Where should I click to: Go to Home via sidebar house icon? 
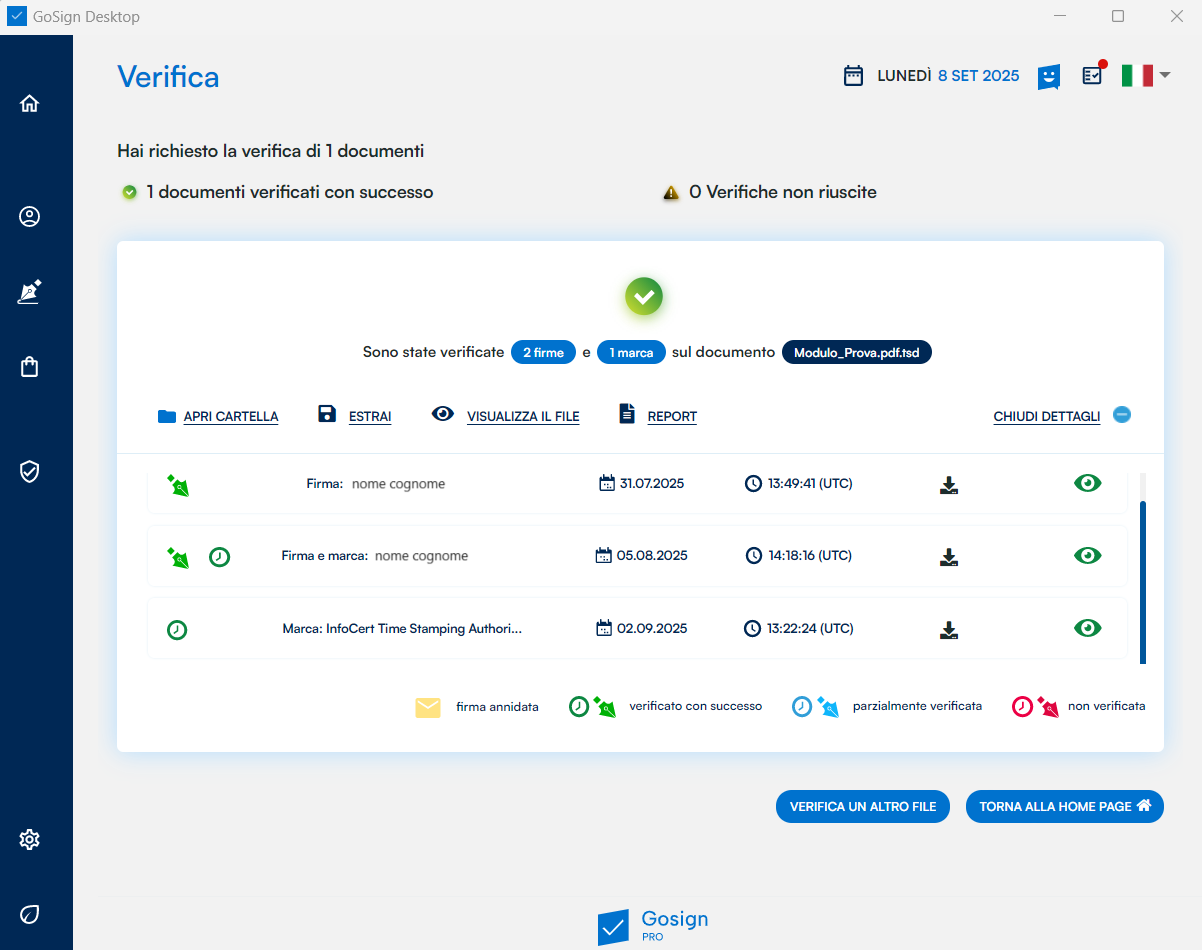[x=30, y=103]
